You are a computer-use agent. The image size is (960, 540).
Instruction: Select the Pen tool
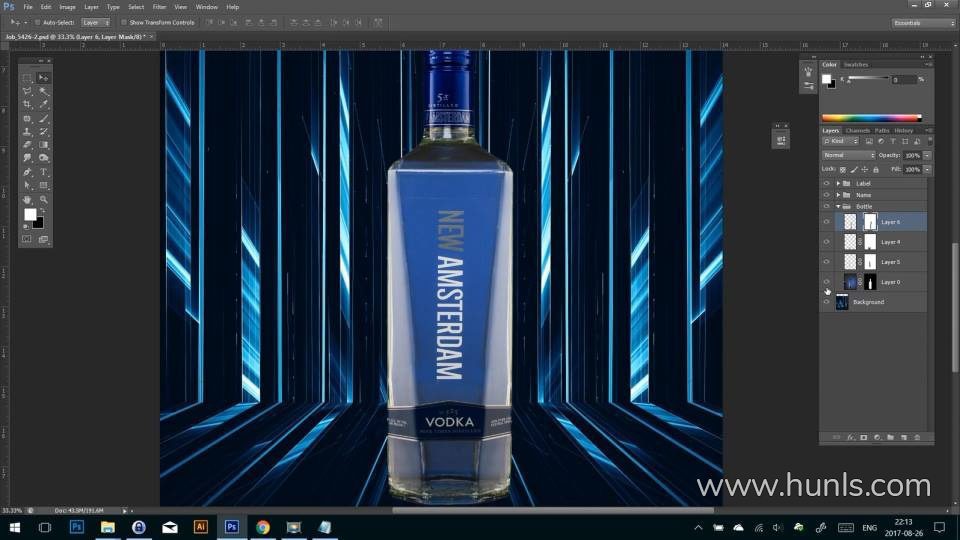click(x=27, y=172)
